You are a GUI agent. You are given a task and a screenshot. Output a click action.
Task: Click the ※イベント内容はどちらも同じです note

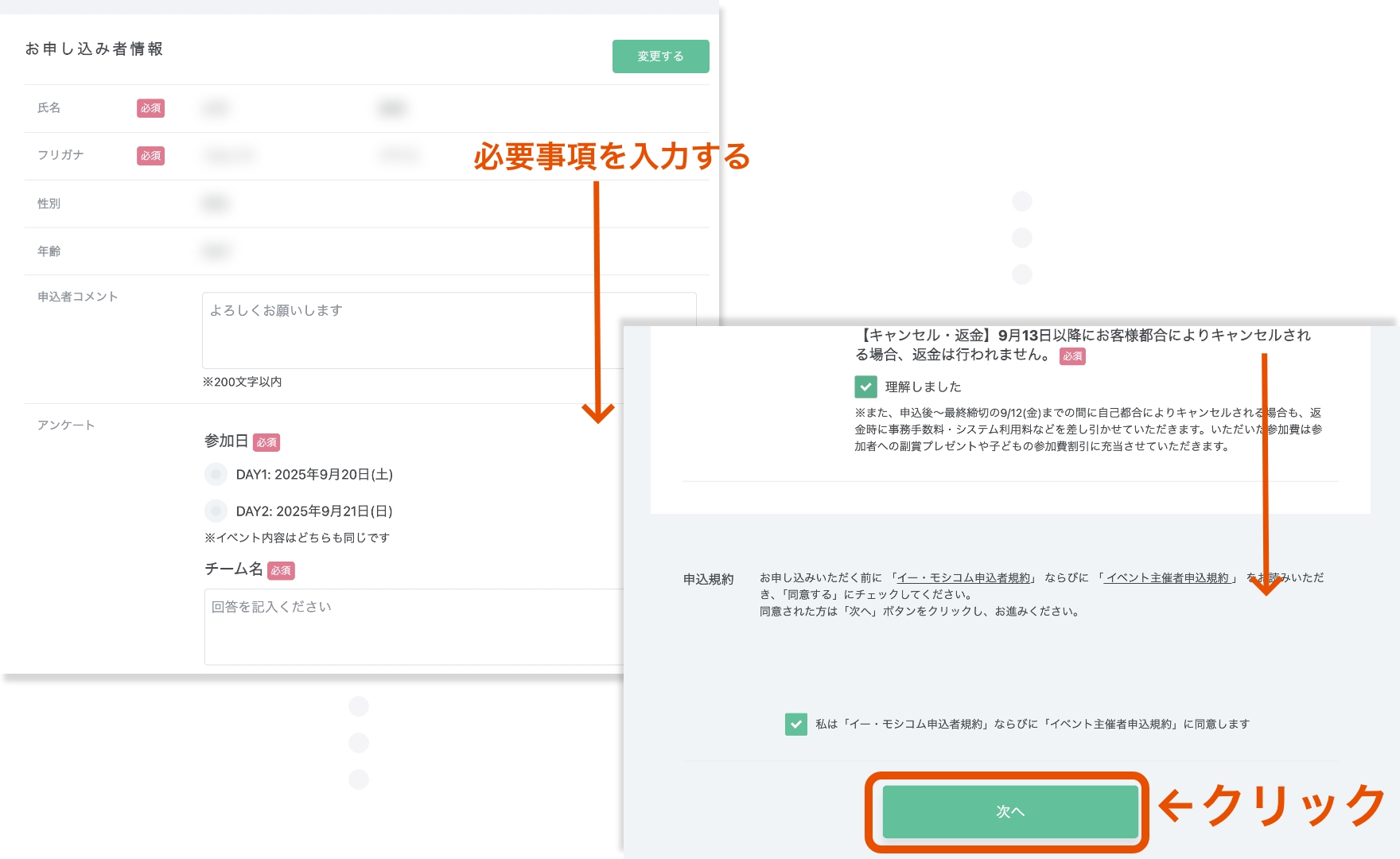click(x=297, y=538)
